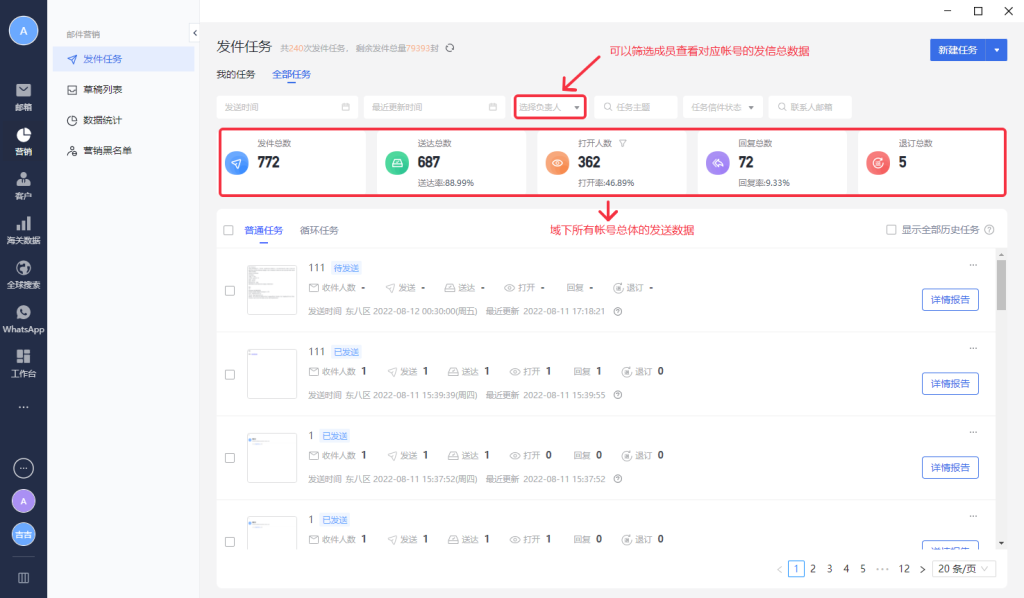This screenshot has height=598, width=1024.
Task: Switch to the 我的任务 tab
Action: pos(236,74)
